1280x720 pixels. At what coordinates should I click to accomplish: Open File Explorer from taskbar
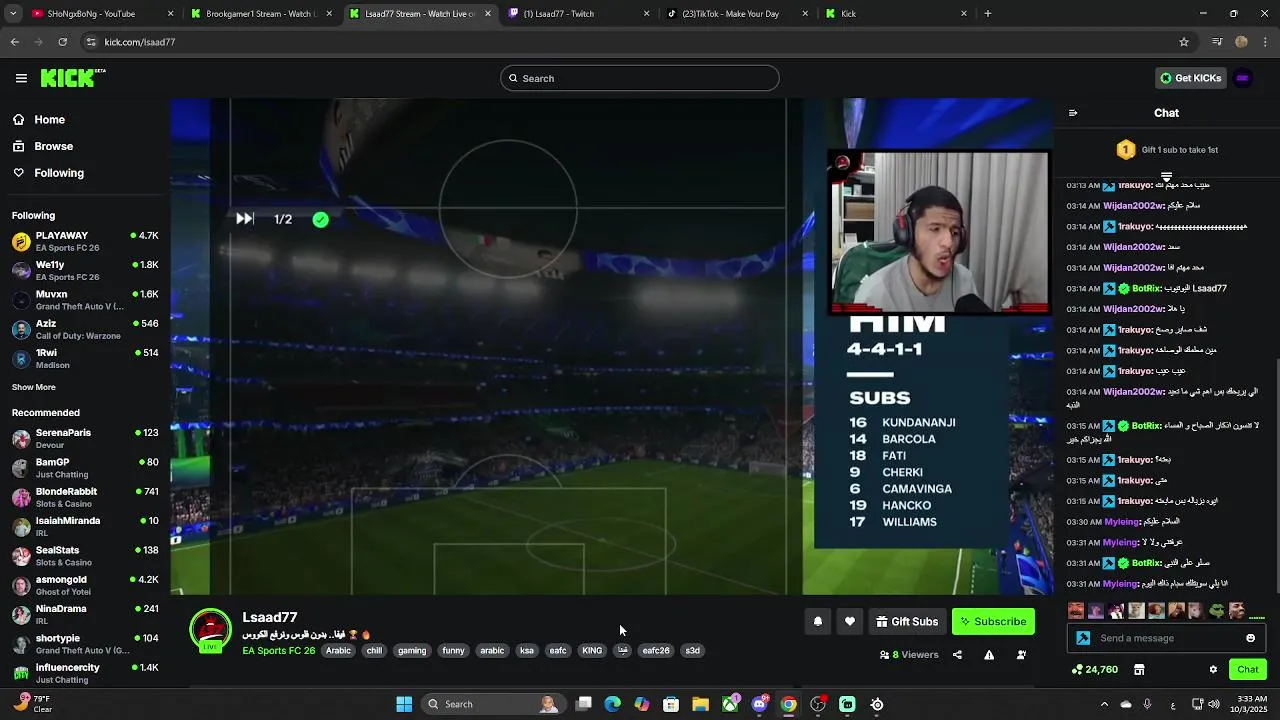point(700,704)
